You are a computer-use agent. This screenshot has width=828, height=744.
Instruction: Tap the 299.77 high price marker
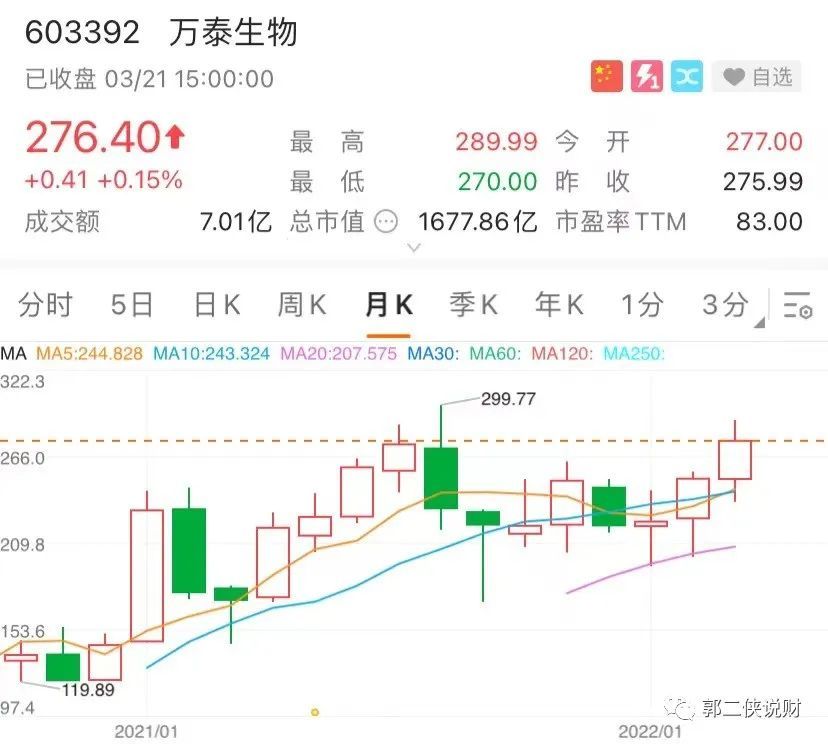508,399
